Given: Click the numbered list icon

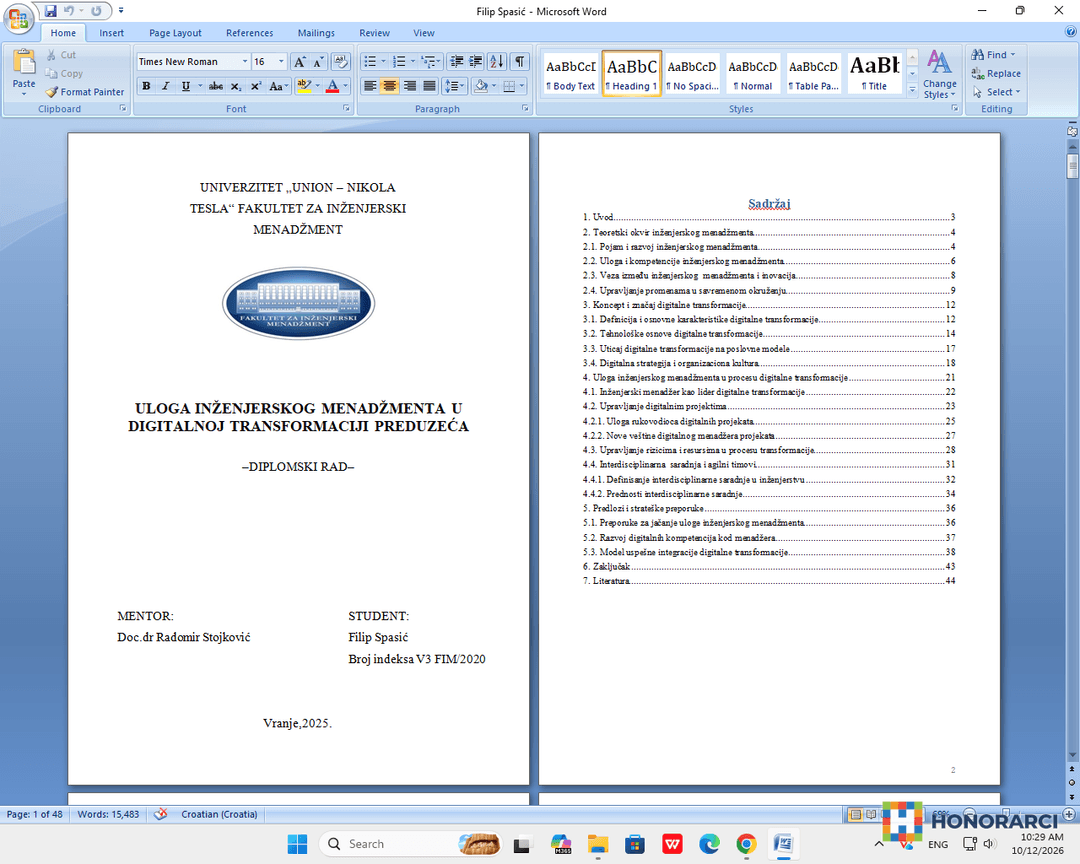Looking at the screenshot, I should (399, 62).
